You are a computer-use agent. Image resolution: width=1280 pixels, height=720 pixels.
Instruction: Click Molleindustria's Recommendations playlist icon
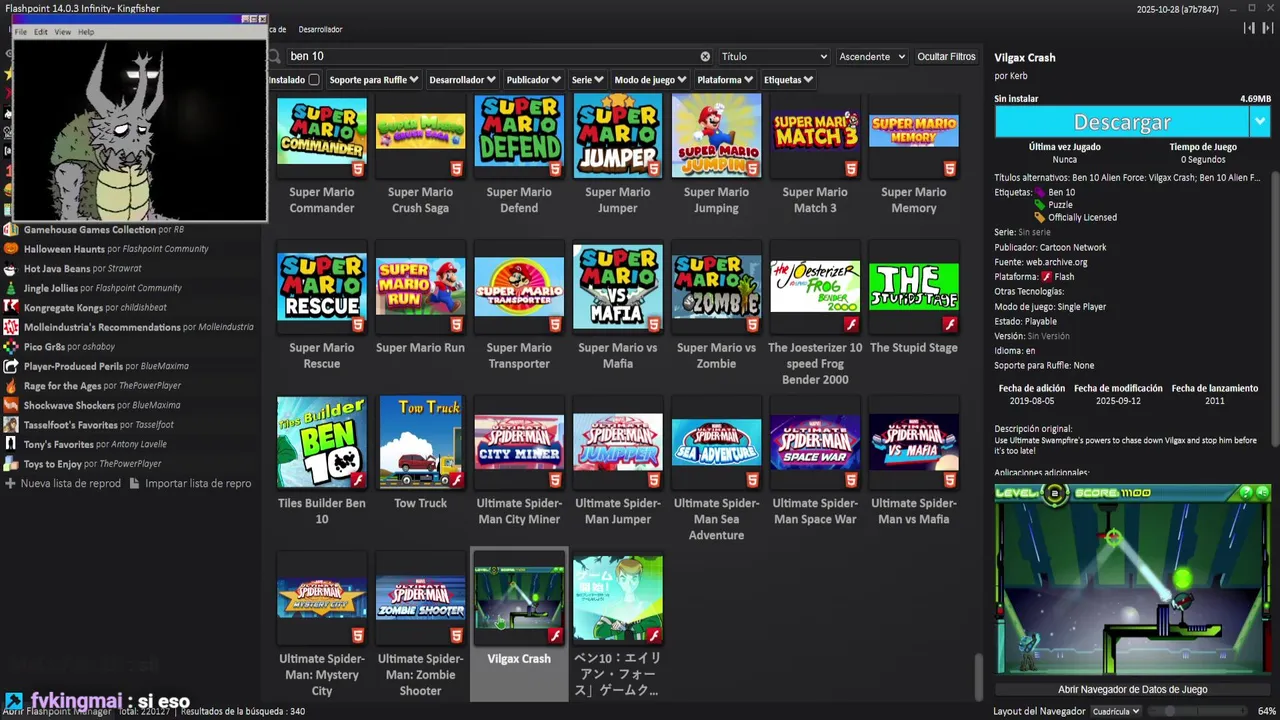[11, 327]
